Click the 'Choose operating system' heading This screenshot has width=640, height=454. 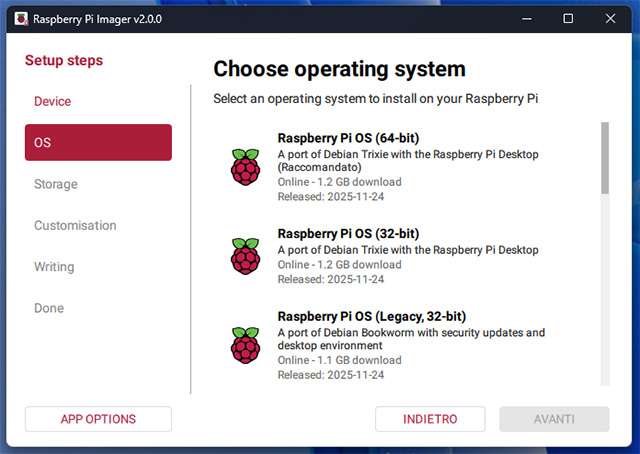click(x=339, y=69)
